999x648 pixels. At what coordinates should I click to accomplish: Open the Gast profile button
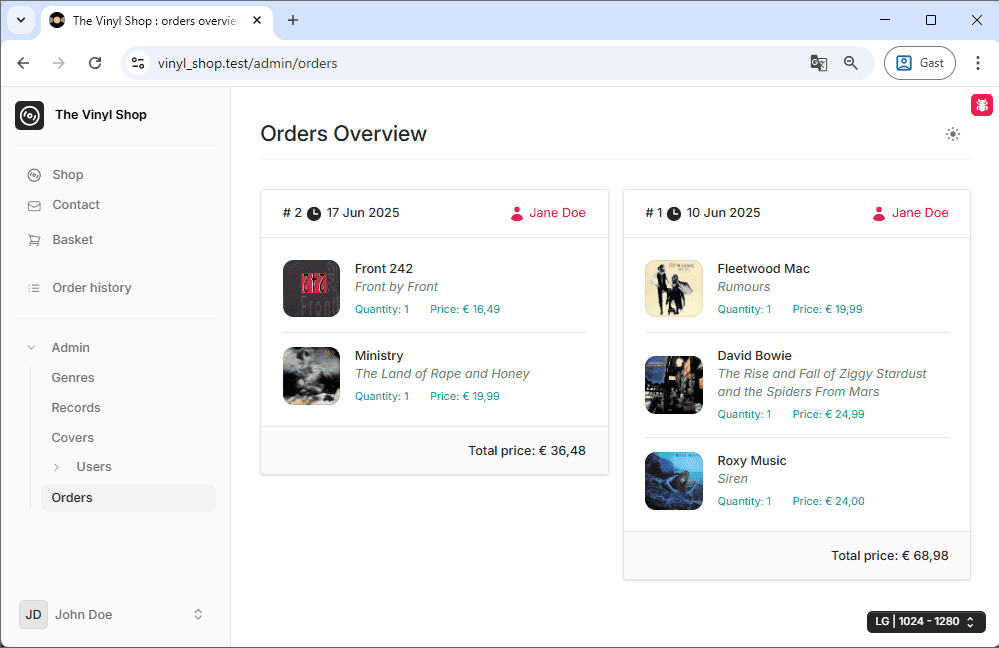(x=919, y=63)
